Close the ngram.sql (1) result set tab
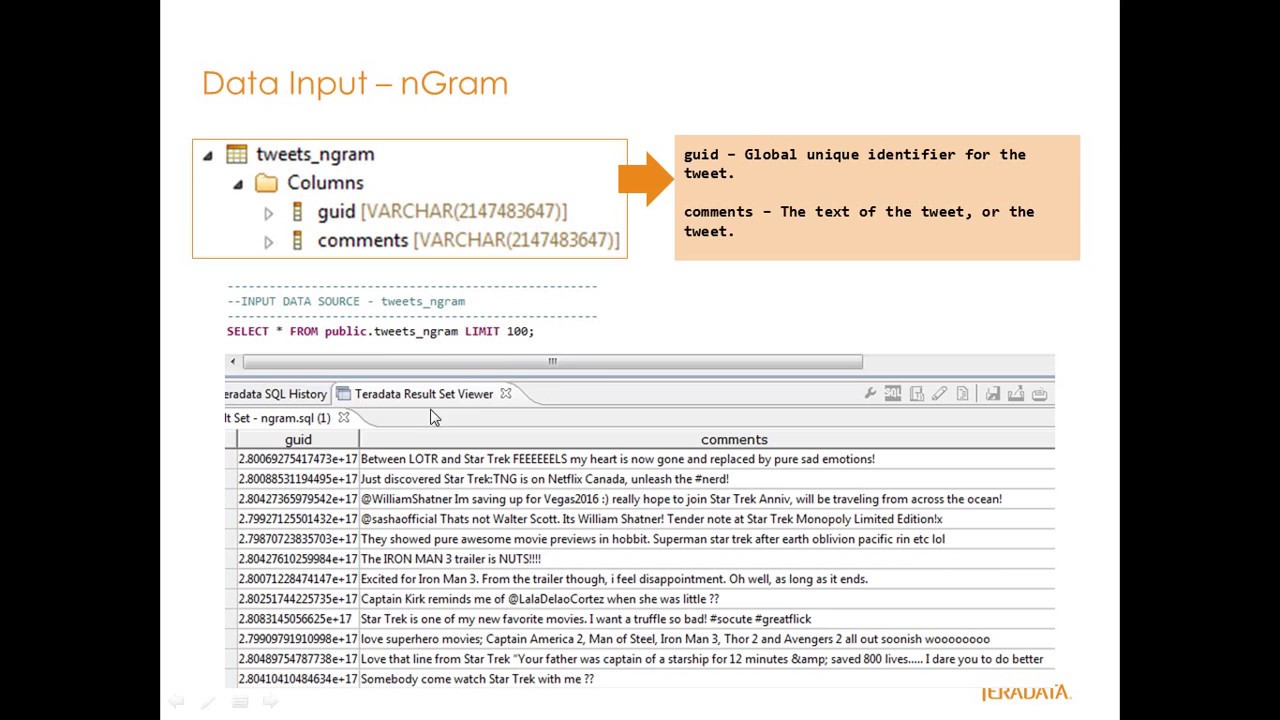The width and height of the screenshot is (1280, 720). [343, 418]
